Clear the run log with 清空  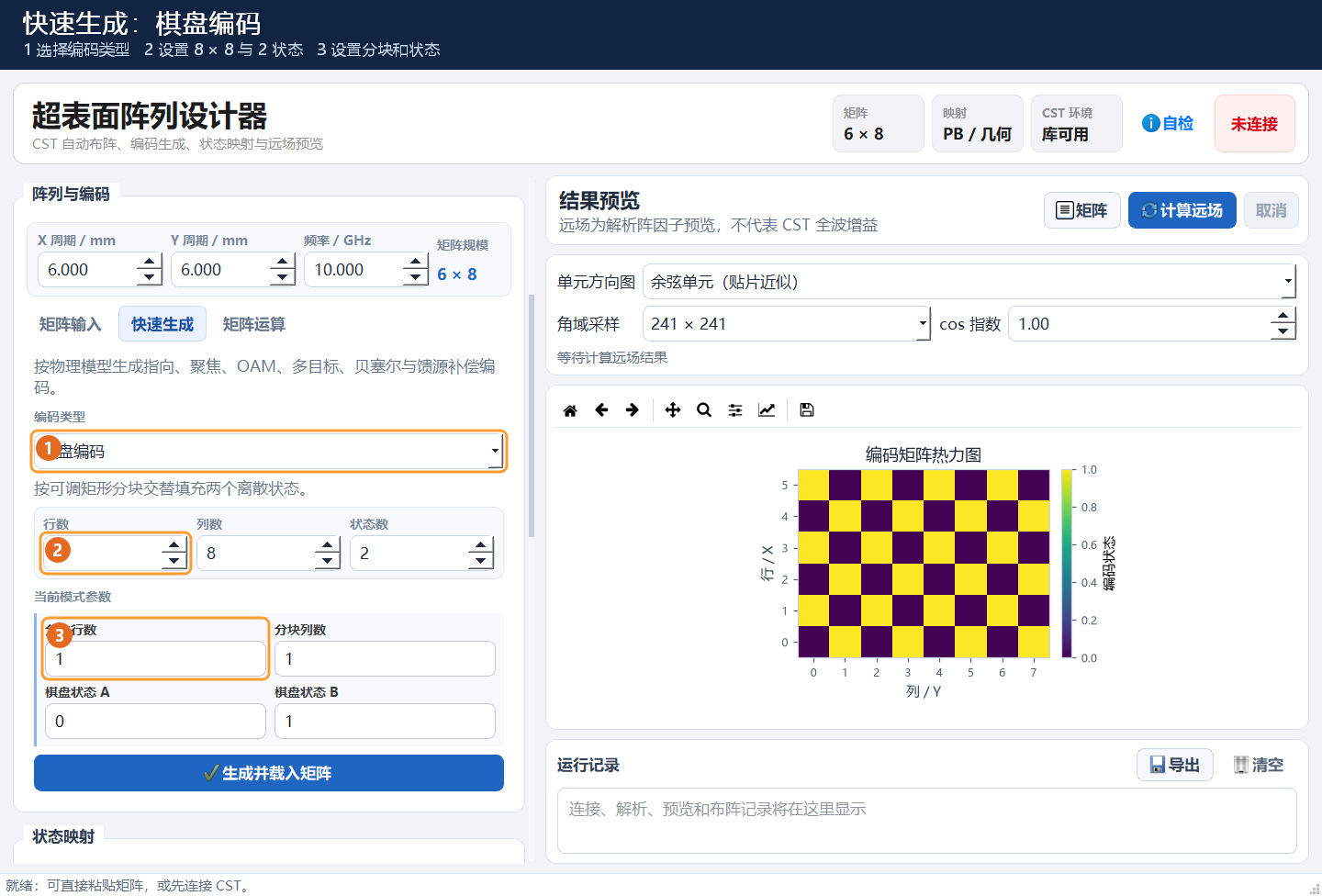pyautogui.click(x=1259, y=765)
